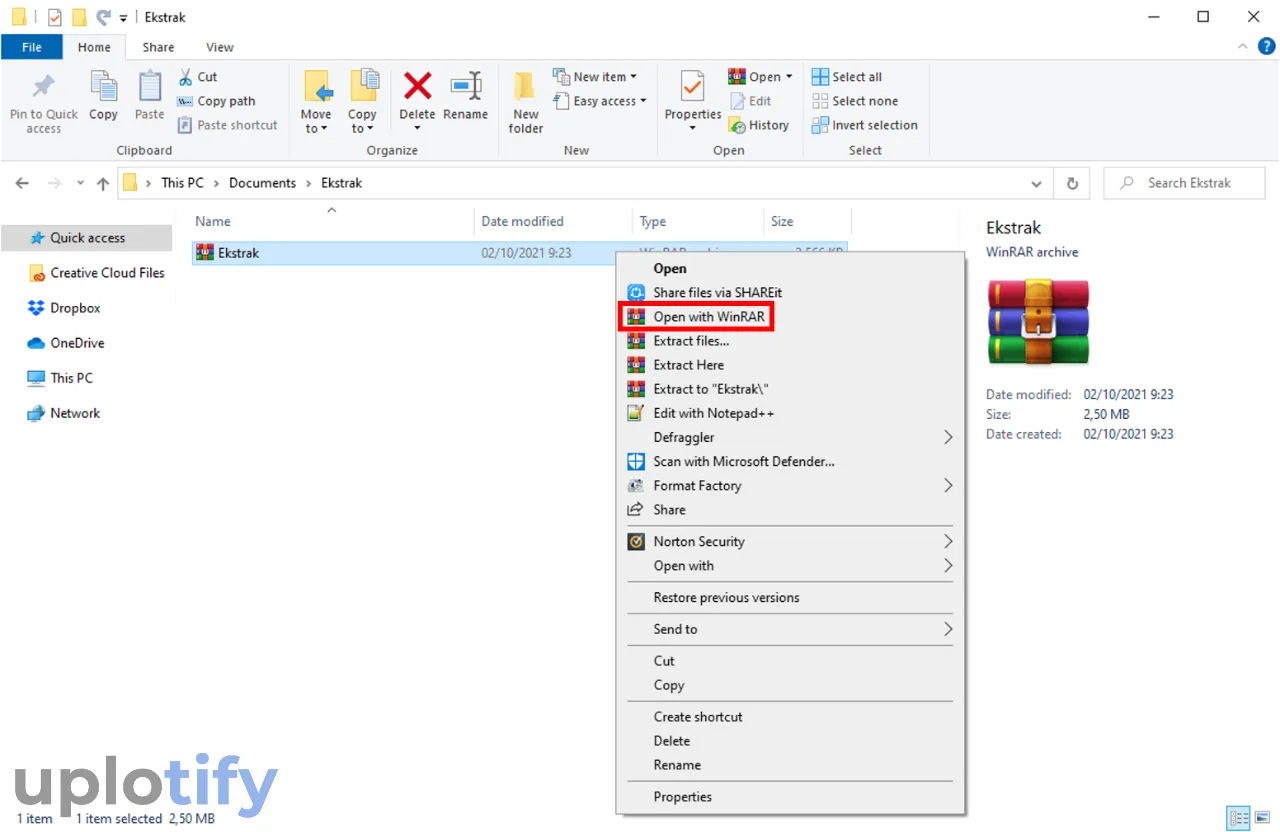Expand the Format Factory submenu
1280x832 pixels.
click(790, 485)
